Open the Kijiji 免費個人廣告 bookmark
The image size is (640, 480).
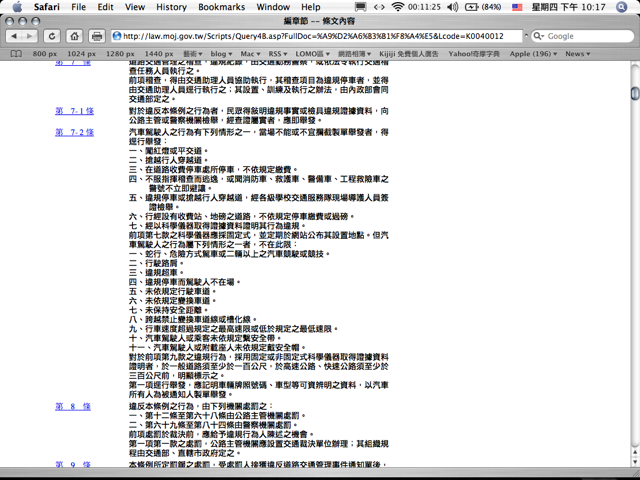[x=409, y=54]
